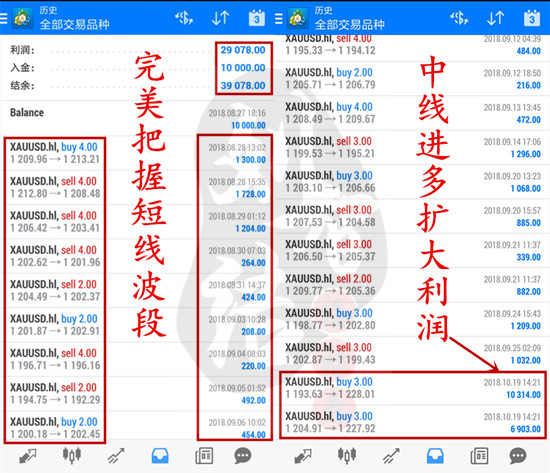Open trade buy 2.00 at 1 205.71
This screenshot has width=550, height=473.
tap(412, 79)
